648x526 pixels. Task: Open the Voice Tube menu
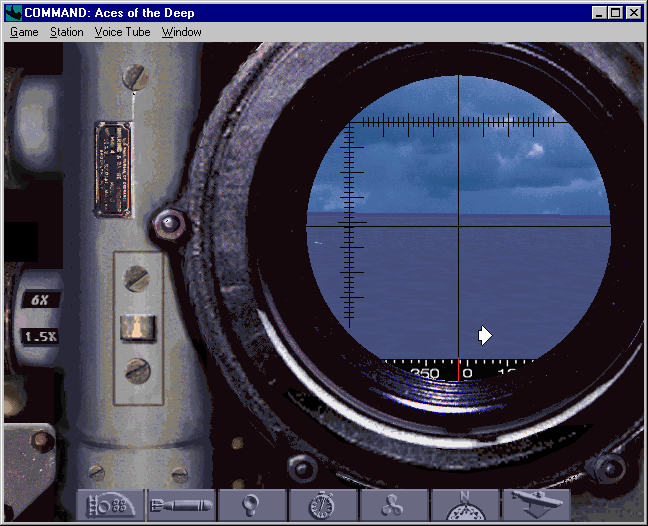122,32
